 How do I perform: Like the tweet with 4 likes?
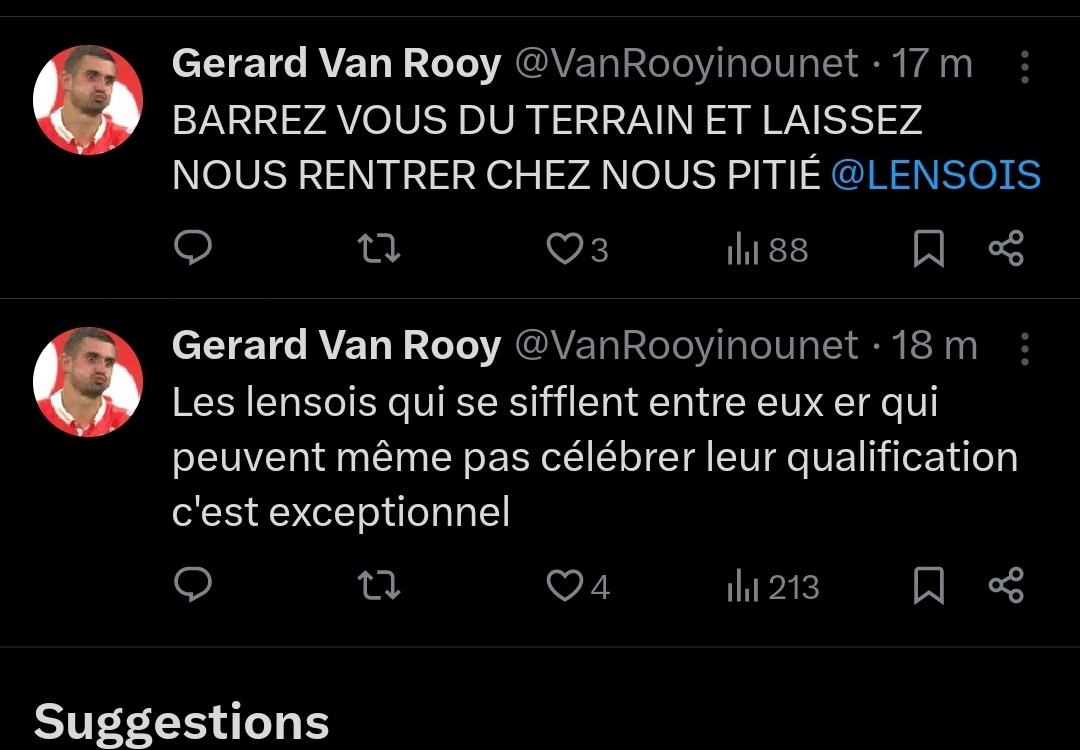click(565, 585)
